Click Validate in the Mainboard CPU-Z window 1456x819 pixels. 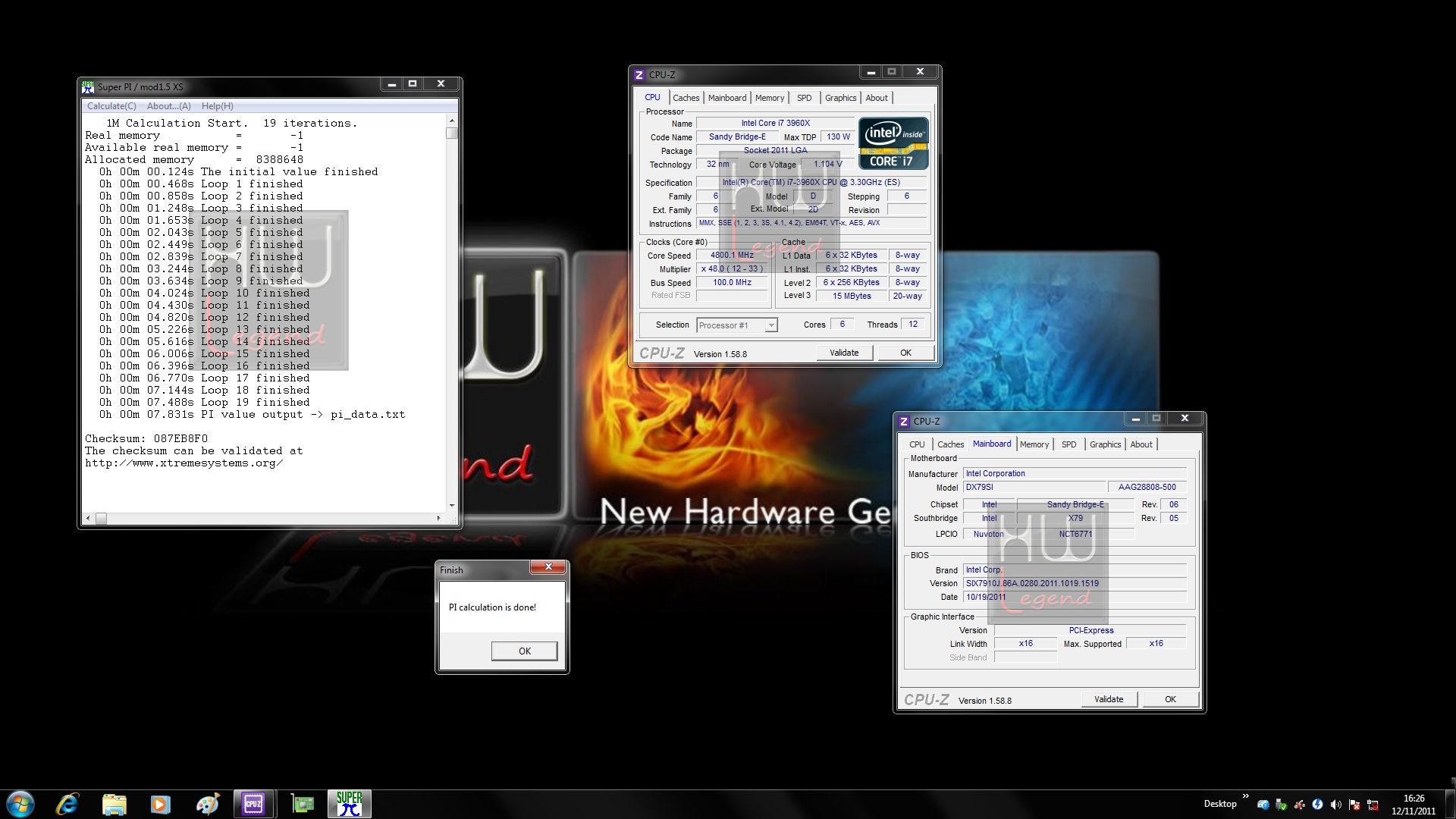[1109, 699]
